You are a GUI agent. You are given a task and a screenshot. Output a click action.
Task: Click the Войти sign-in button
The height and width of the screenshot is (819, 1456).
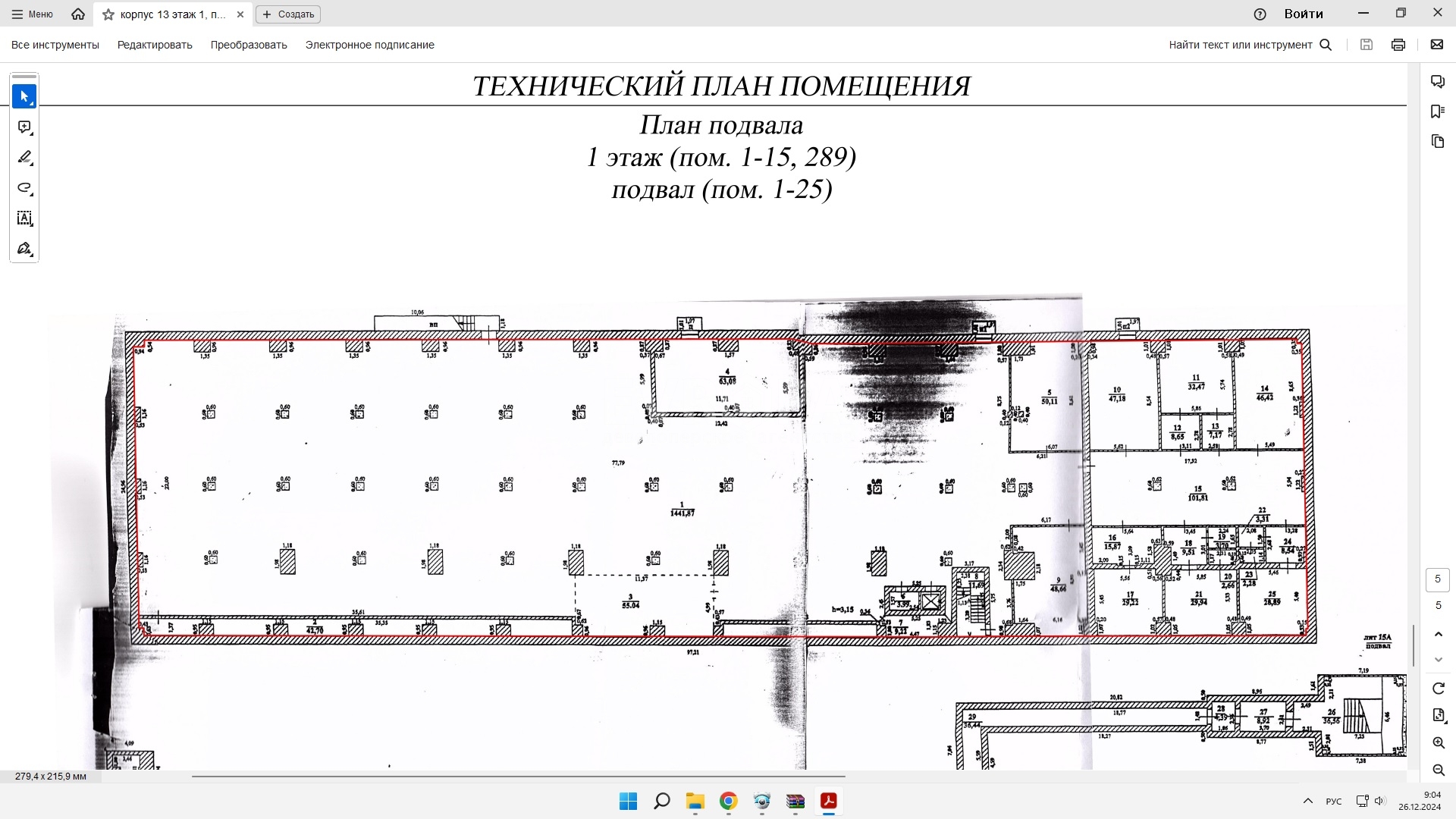(x=1304, y=14)
